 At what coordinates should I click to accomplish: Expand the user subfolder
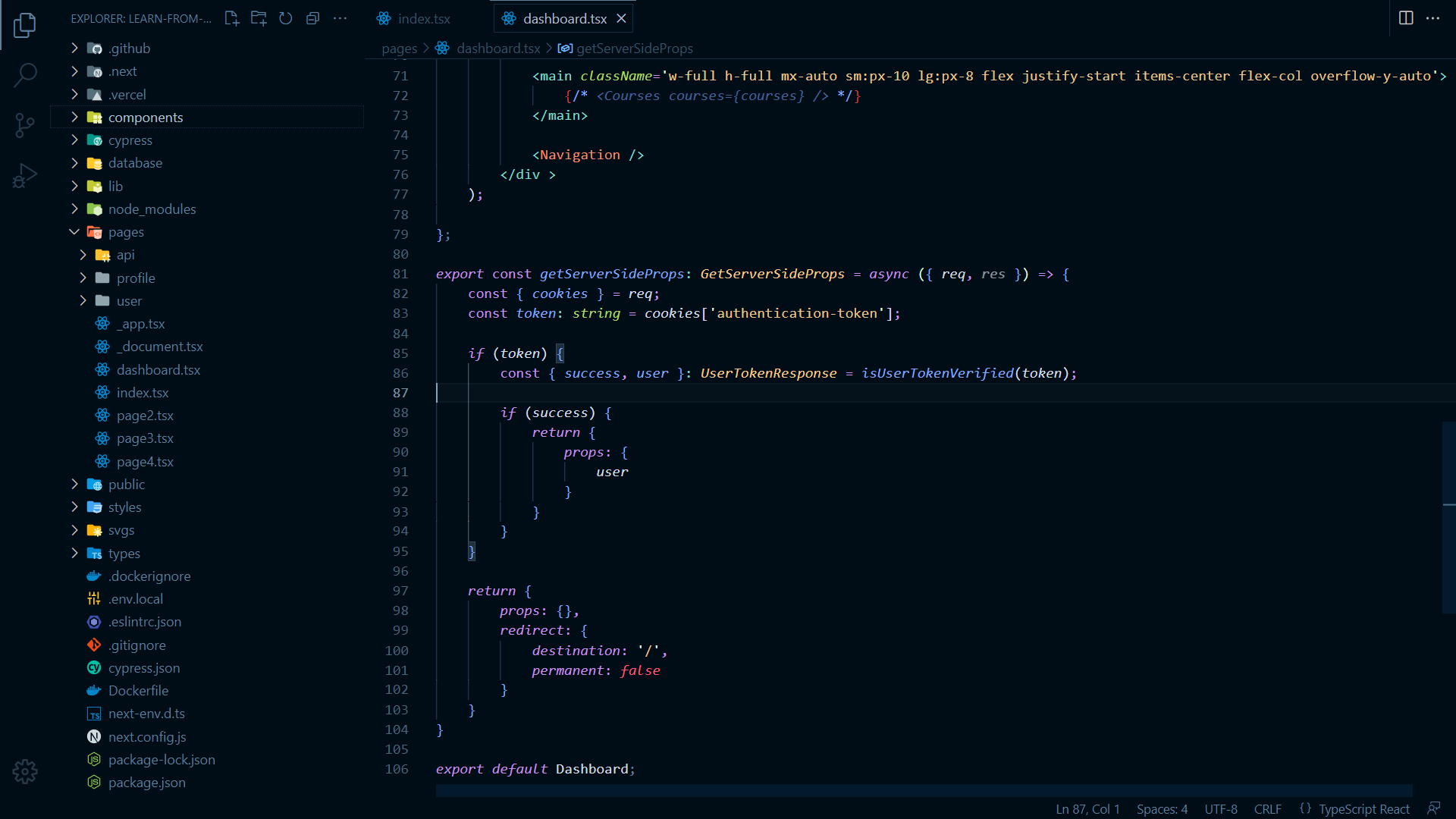207,301
